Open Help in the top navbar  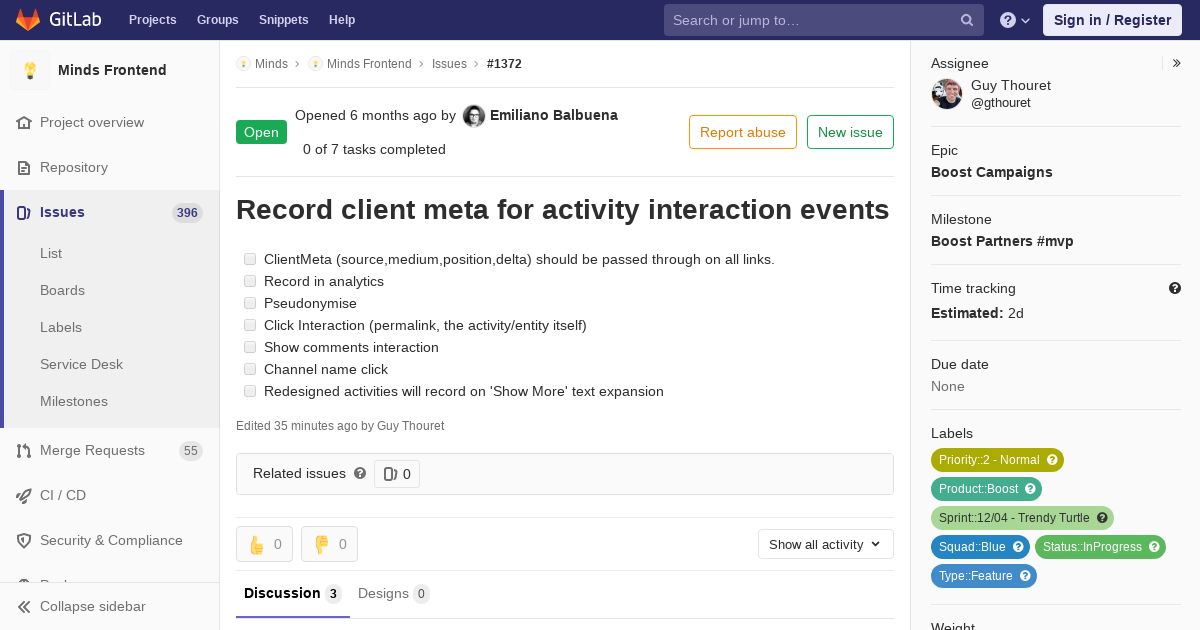pos(342,20)
